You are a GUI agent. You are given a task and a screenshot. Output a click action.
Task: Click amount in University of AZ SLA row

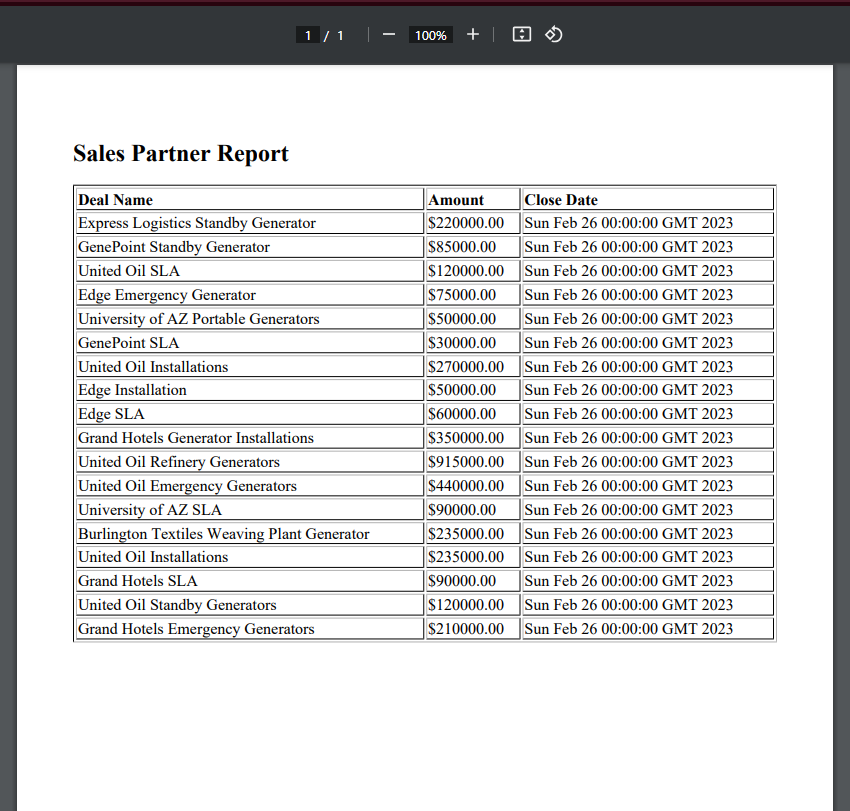click(x=473, y=510)
